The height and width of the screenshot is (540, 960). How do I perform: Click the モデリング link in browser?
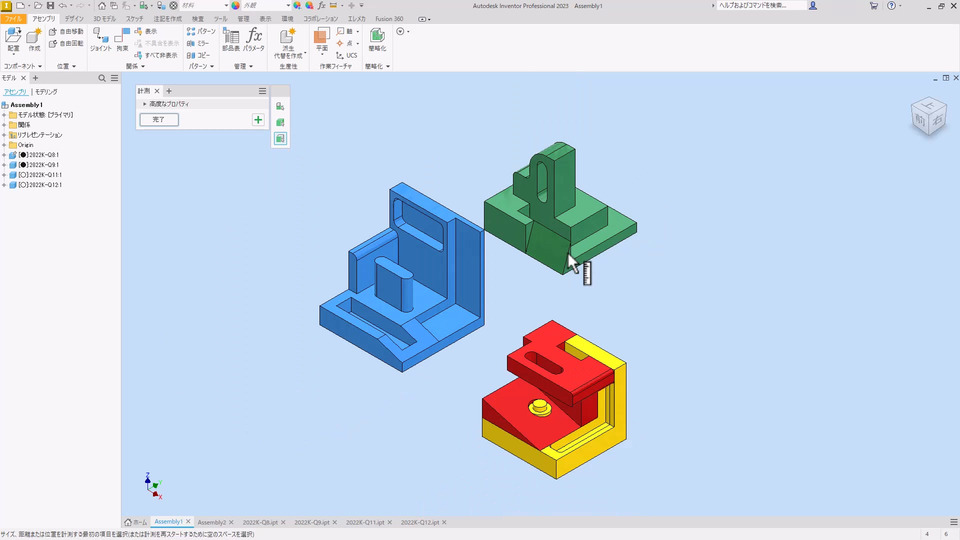coord(46,92)
